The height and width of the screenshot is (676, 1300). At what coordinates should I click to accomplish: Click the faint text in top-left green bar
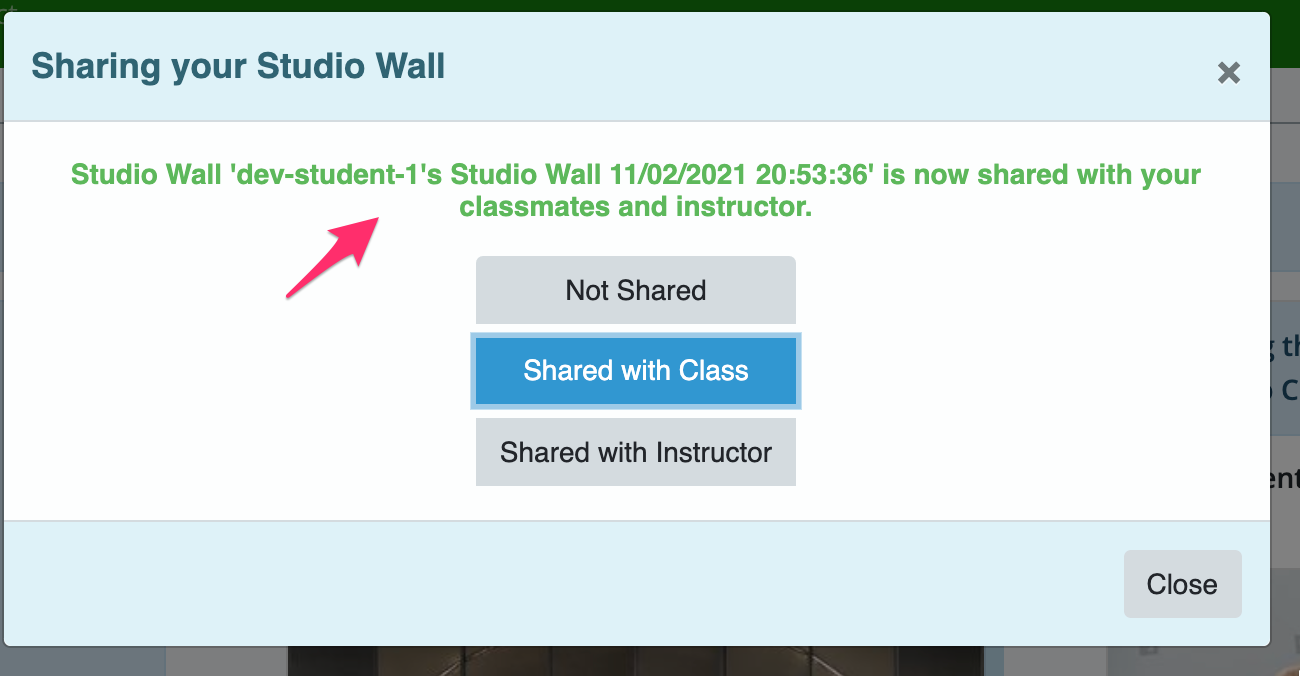(x=8, y=8)
